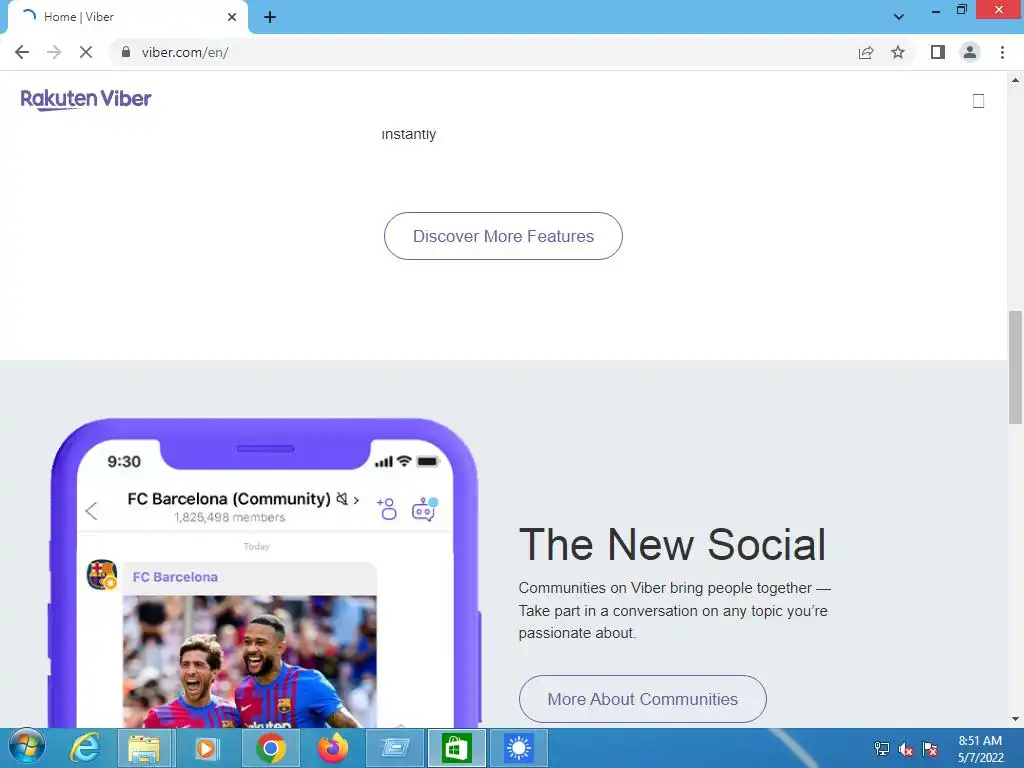Click the network tray icon
Image resolution: width=1024 pixels, height=768 pixels.
[x=882, y=749]
